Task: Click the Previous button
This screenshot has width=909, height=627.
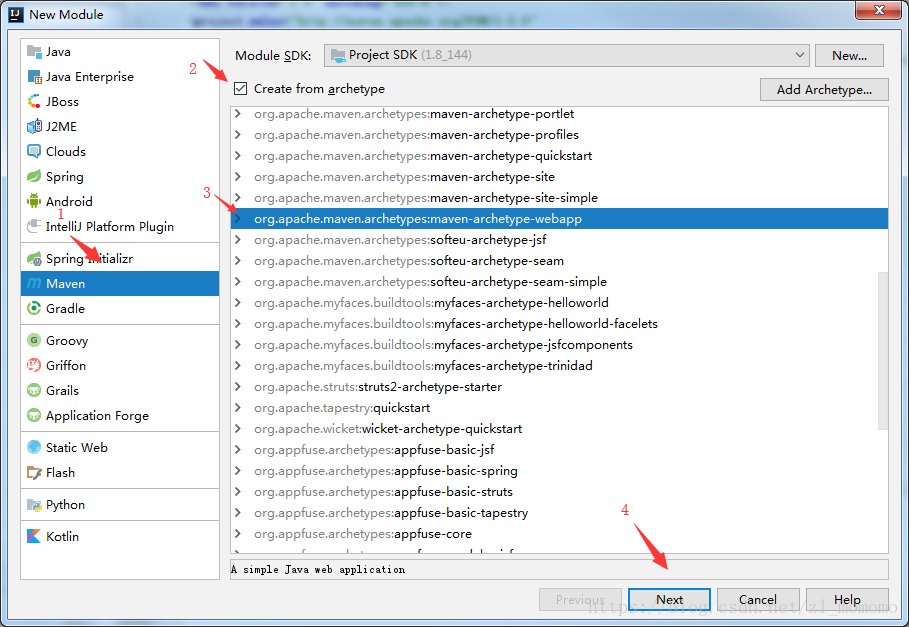Action: [x=580, y=600]
